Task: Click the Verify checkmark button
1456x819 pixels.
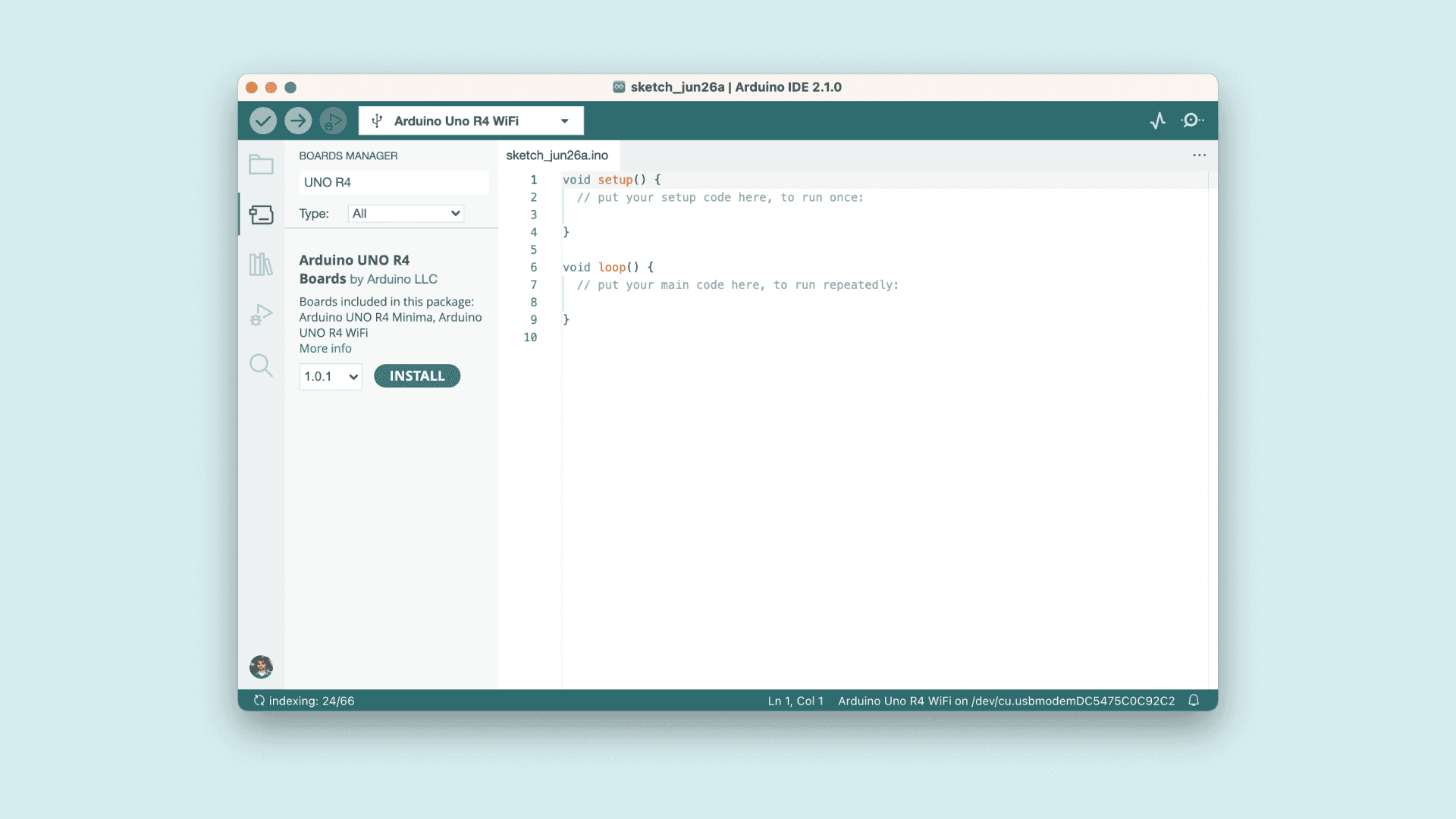Action: click(262, 121)
